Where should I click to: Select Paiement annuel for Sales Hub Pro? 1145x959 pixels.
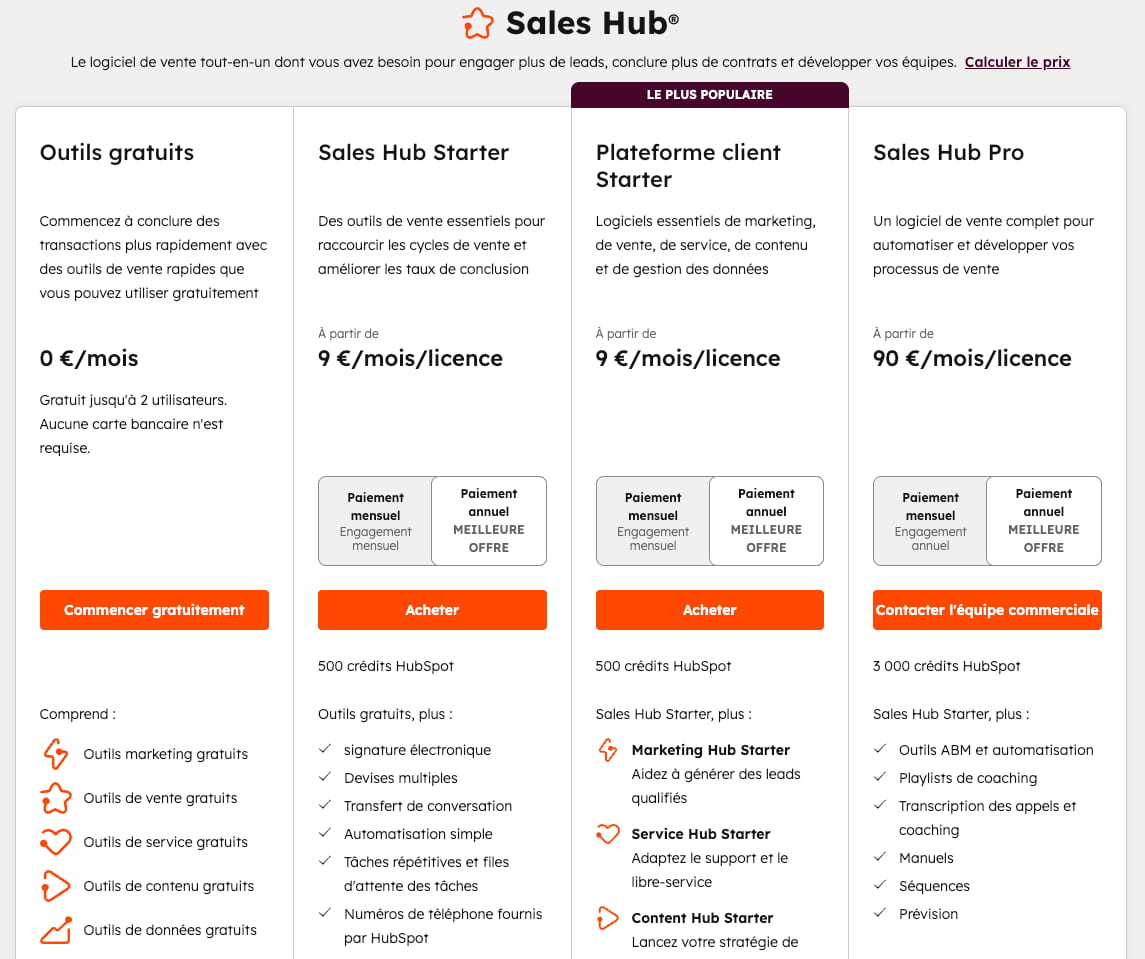[1043, 520]
